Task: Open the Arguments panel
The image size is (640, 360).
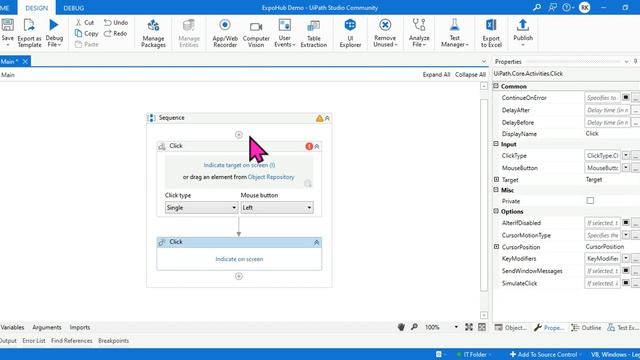Action: click(47, 327)
